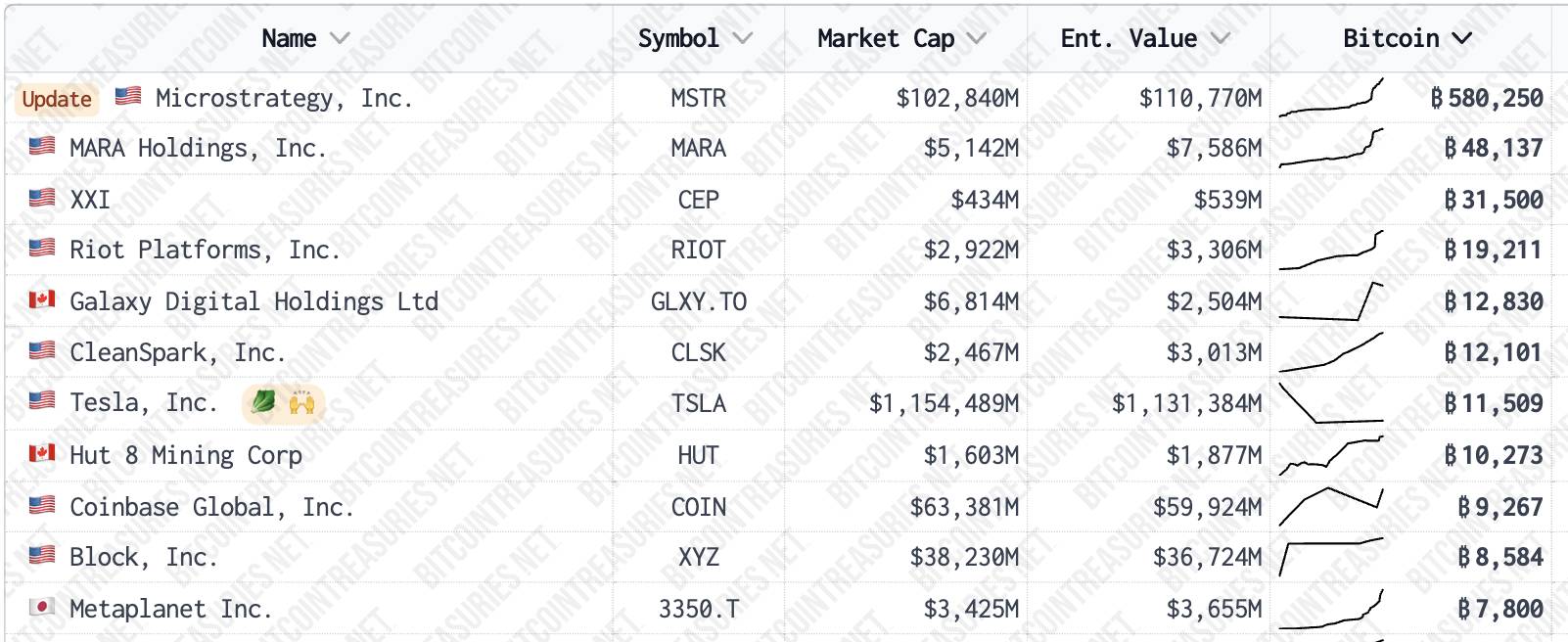
Task: Click the US flag next to Coinbase Global
Action: tap(42, 505)
